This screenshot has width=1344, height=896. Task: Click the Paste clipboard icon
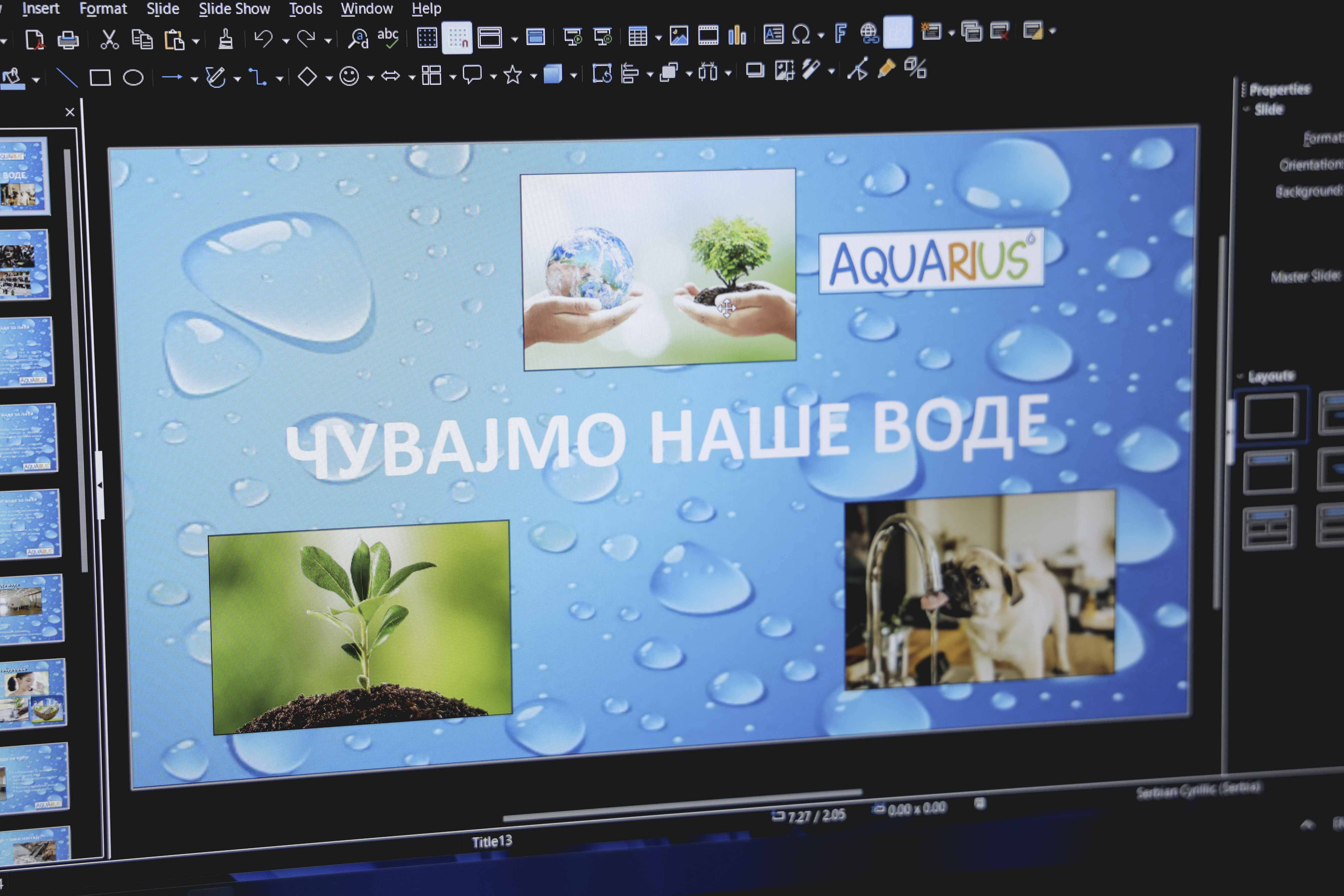[174, 40]
